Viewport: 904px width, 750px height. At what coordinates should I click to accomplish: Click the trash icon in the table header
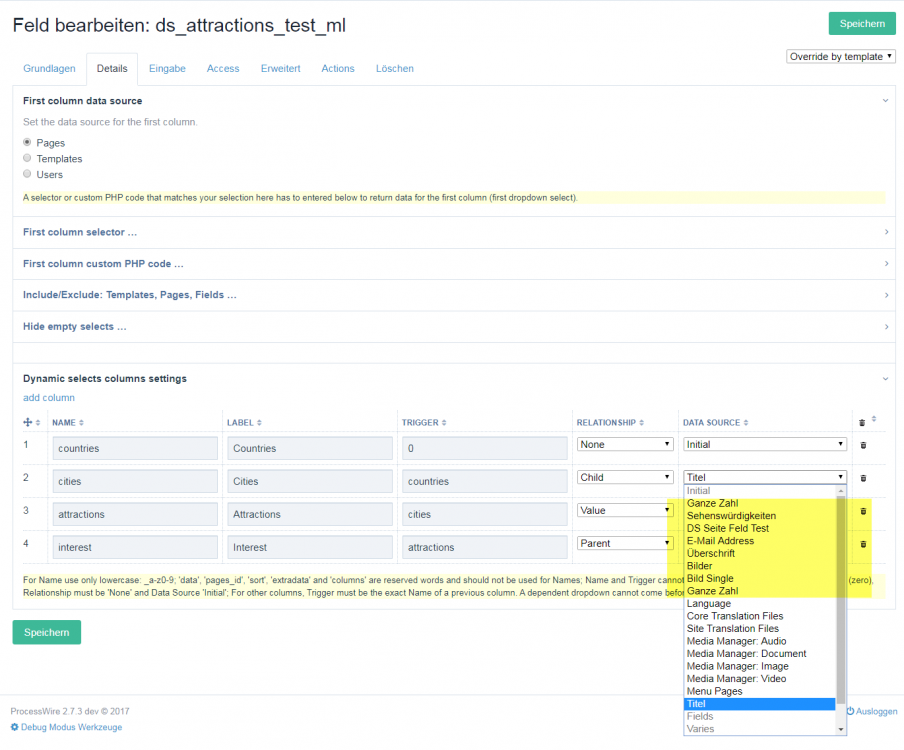[862, 421]
